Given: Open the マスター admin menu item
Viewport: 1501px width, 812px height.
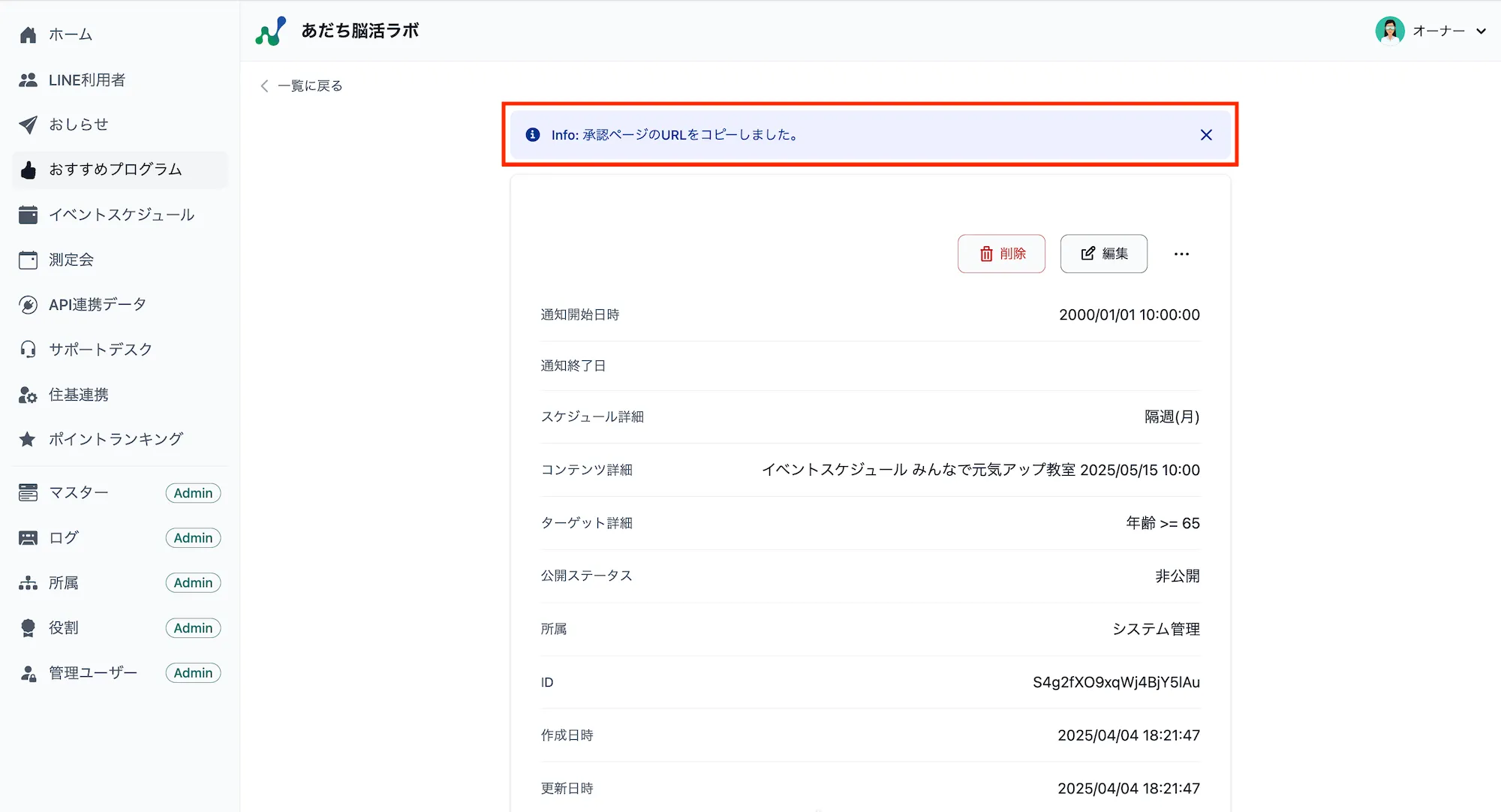Looking at the screenshot, I should [x=78, y=492].
